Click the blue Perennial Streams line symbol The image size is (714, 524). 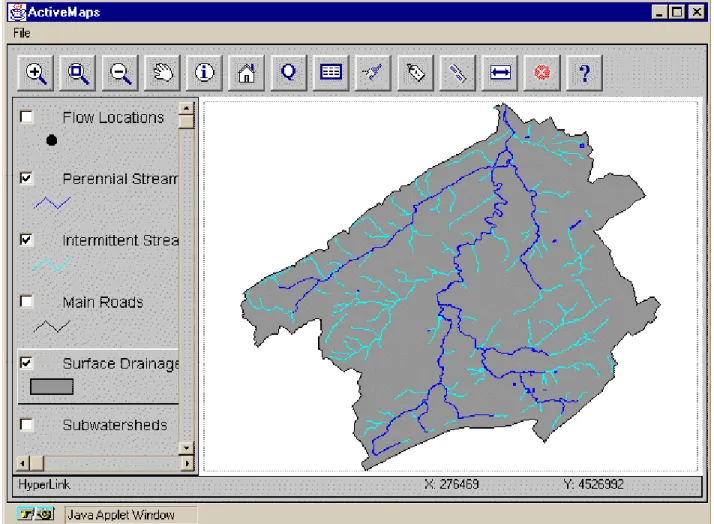click(x=53, y=203)
